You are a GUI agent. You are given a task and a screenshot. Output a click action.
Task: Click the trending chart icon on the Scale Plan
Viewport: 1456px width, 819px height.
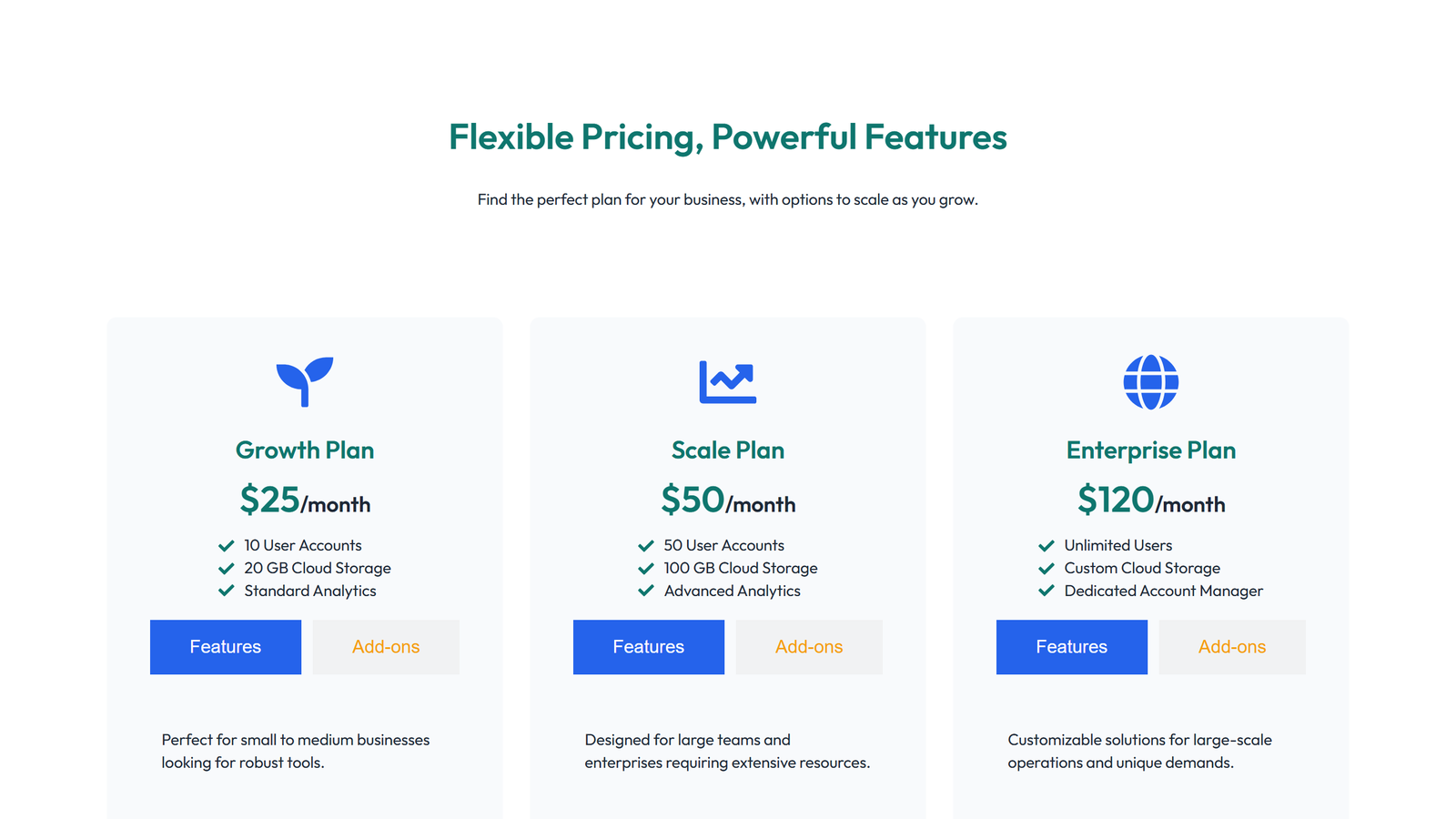[x=727, y=381]
